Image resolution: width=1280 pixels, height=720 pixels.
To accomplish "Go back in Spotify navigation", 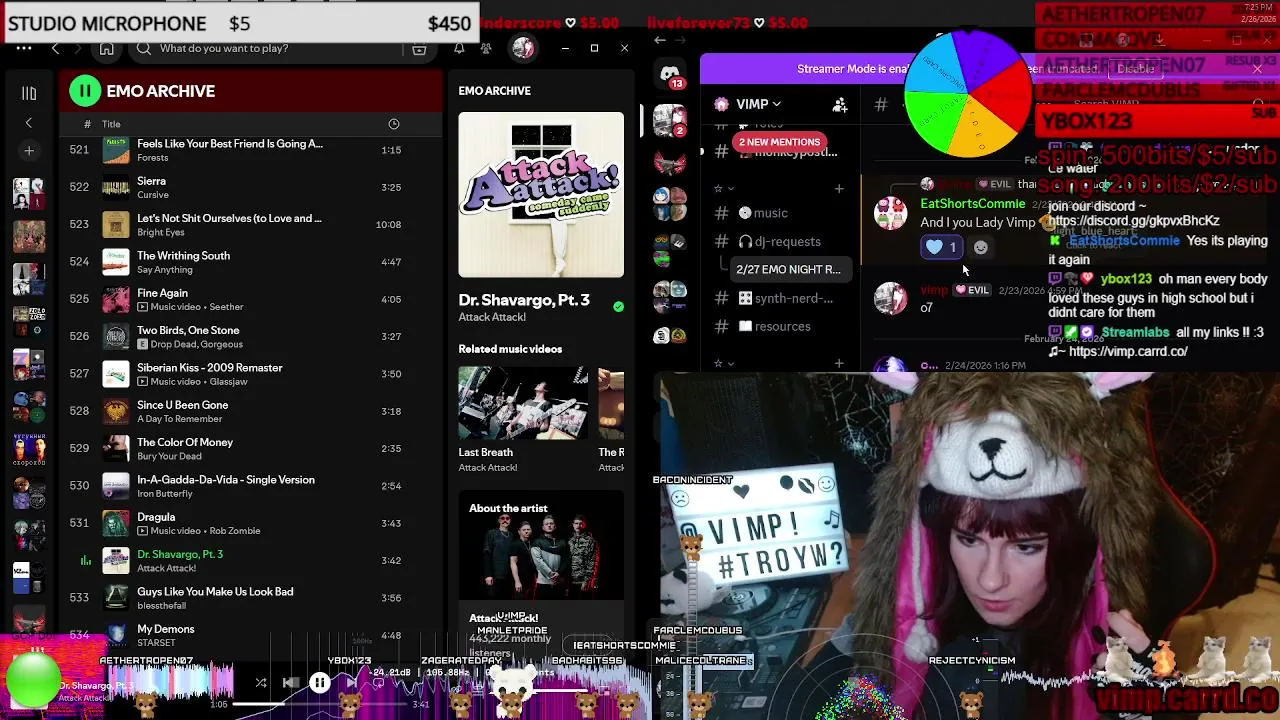I will point(56,48).
